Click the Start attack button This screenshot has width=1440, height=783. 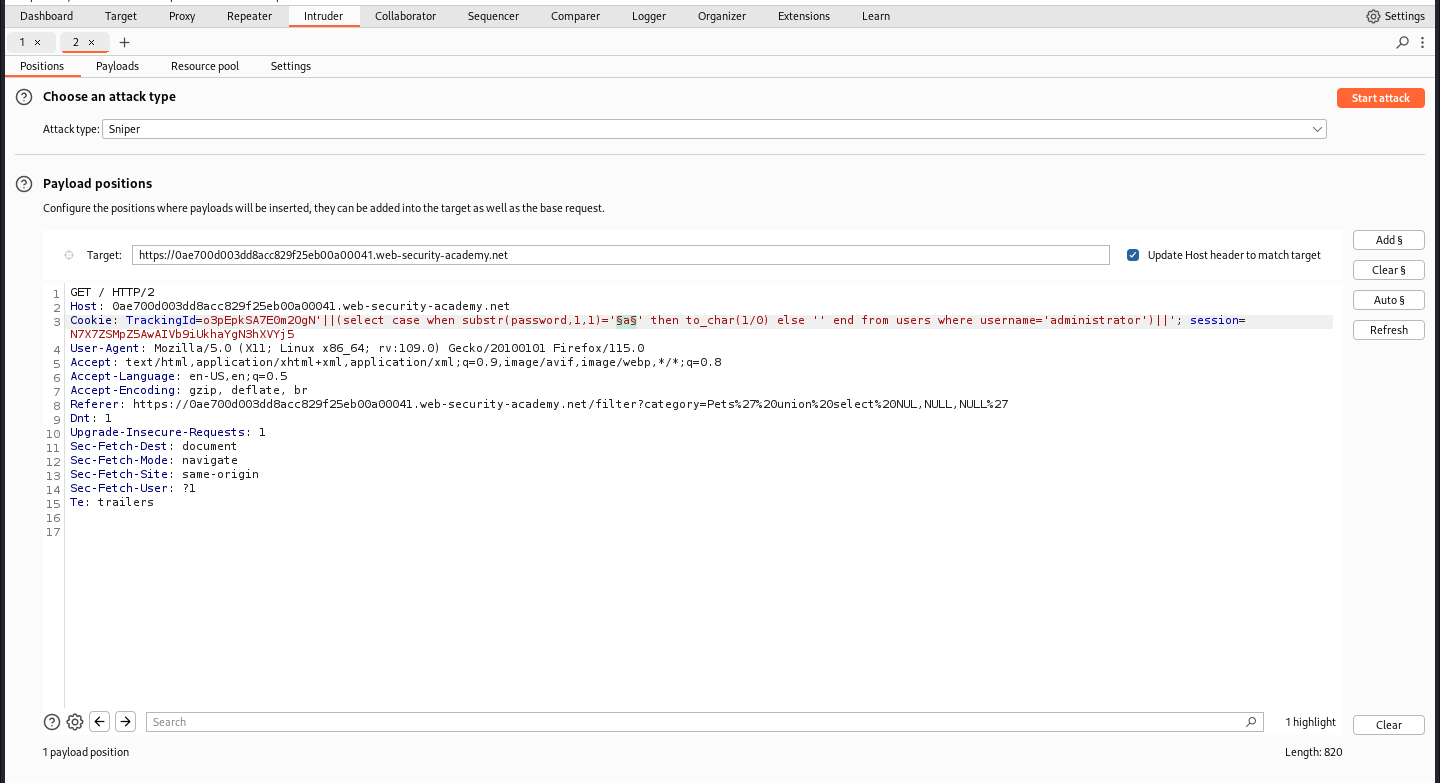tap(1380, 98)
